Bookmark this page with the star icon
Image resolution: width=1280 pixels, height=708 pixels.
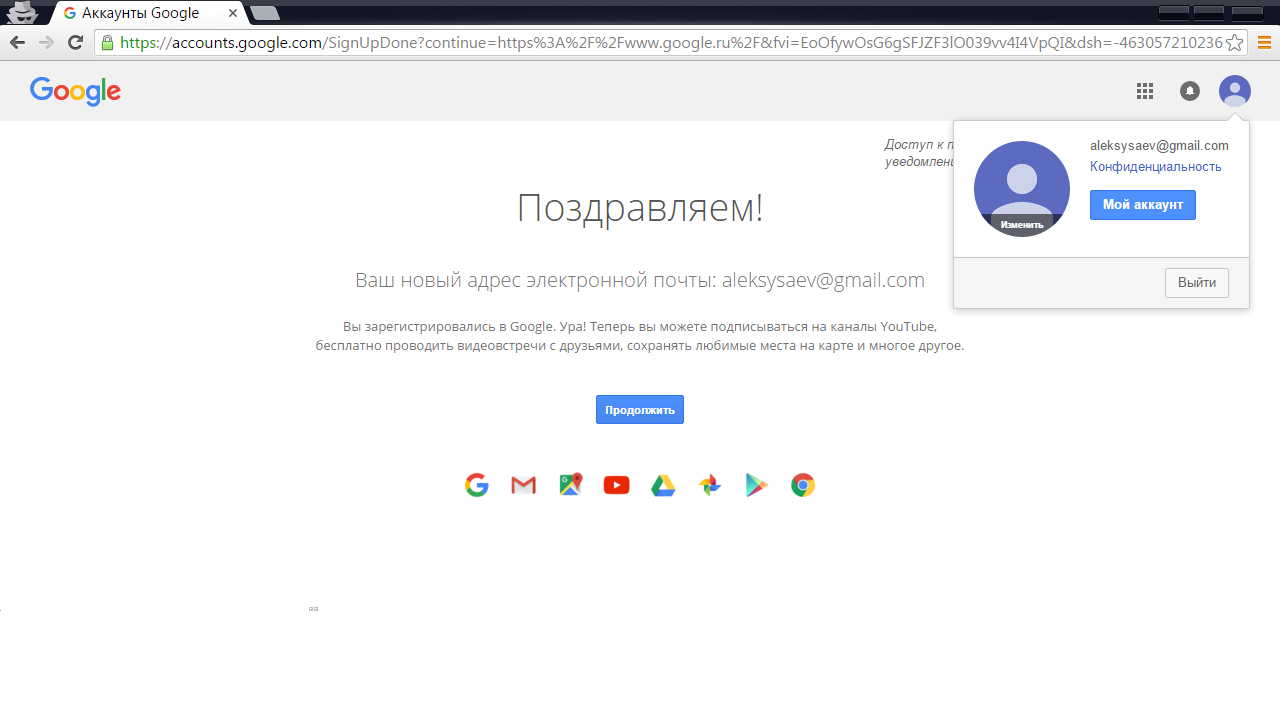(x=1235, y=43)
